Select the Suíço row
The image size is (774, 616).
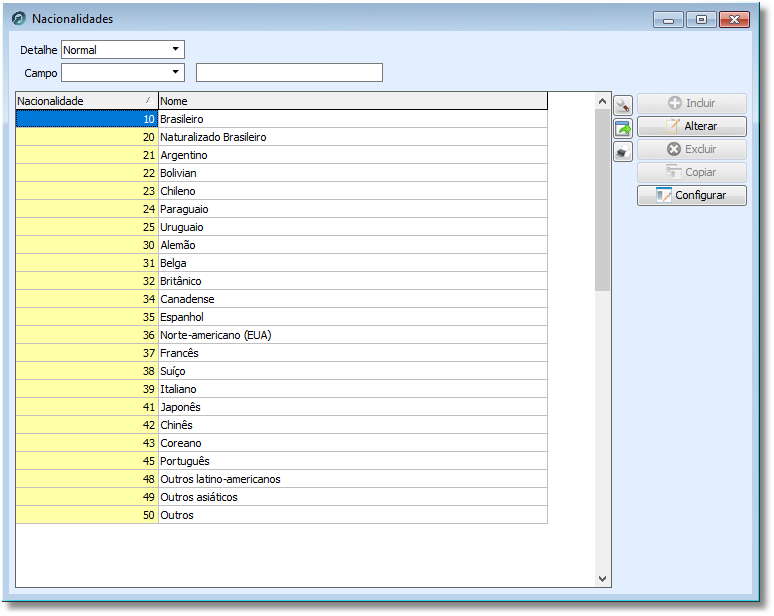(281, 371)
